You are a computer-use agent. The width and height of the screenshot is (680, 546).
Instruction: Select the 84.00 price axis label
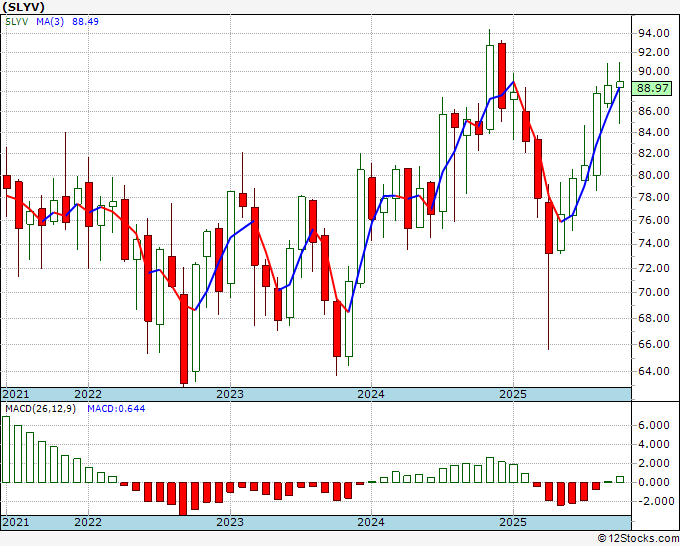tap(653, 132)
